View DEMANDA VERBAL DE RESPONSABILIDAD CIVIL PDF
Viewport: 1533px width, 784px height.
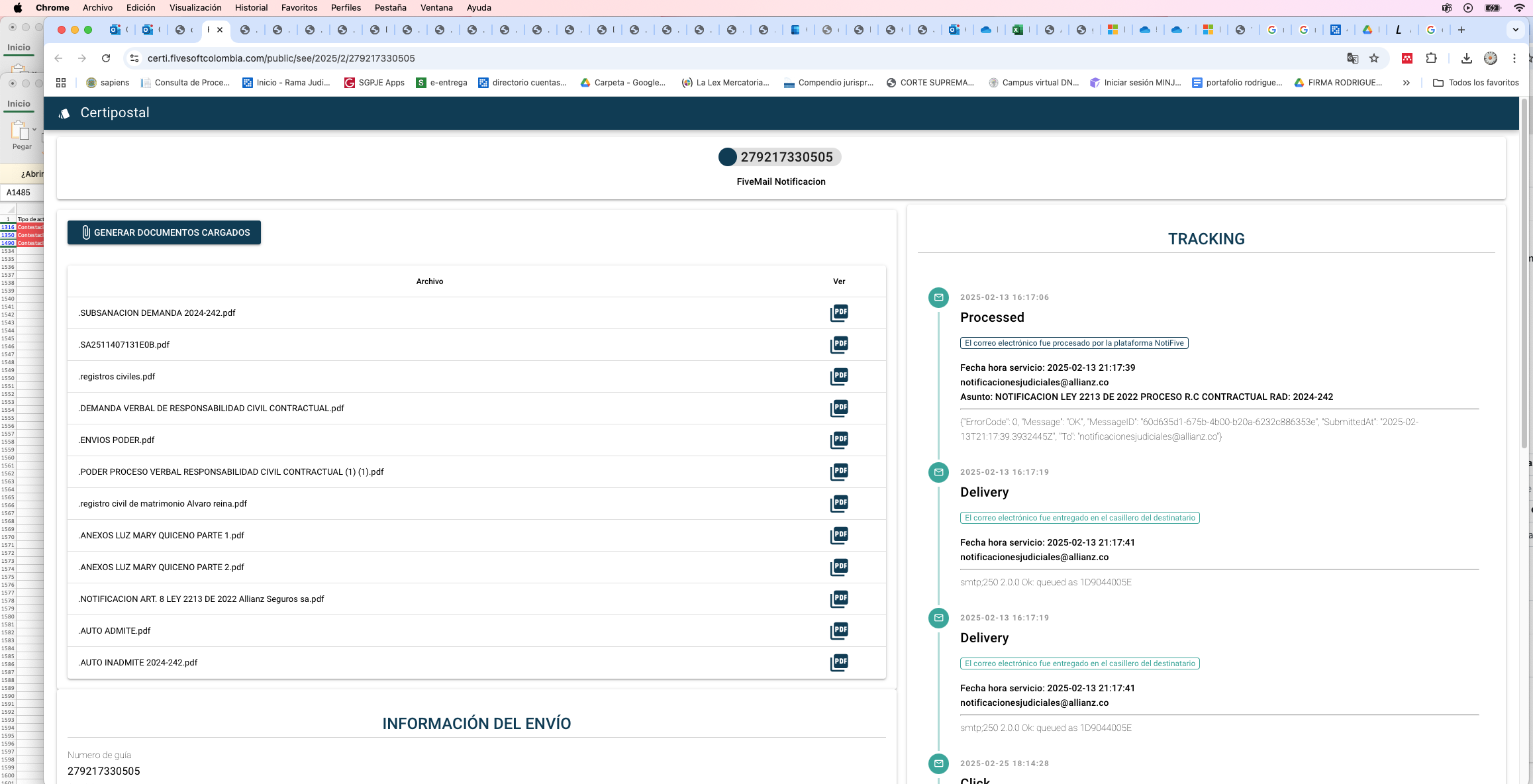pos(839,408)
